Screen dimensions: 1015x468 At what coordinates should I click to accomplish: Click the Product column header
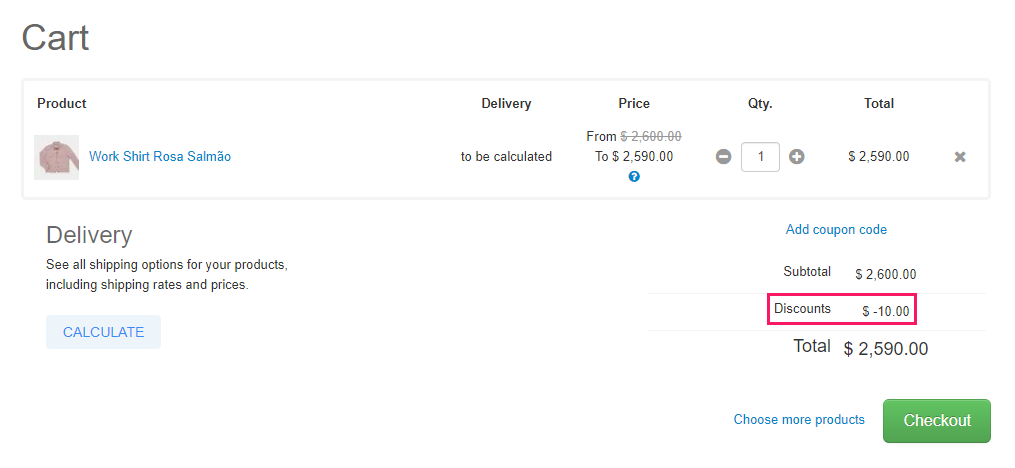[x=62, y=104]
